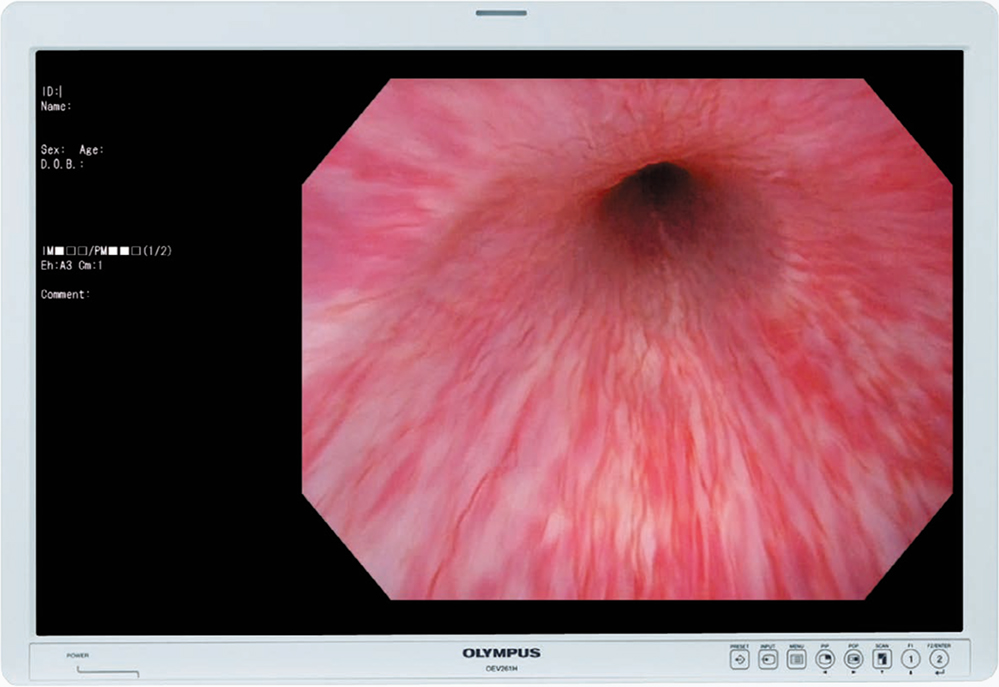
Task: Select the Sex field
Action: coord(53,150)
